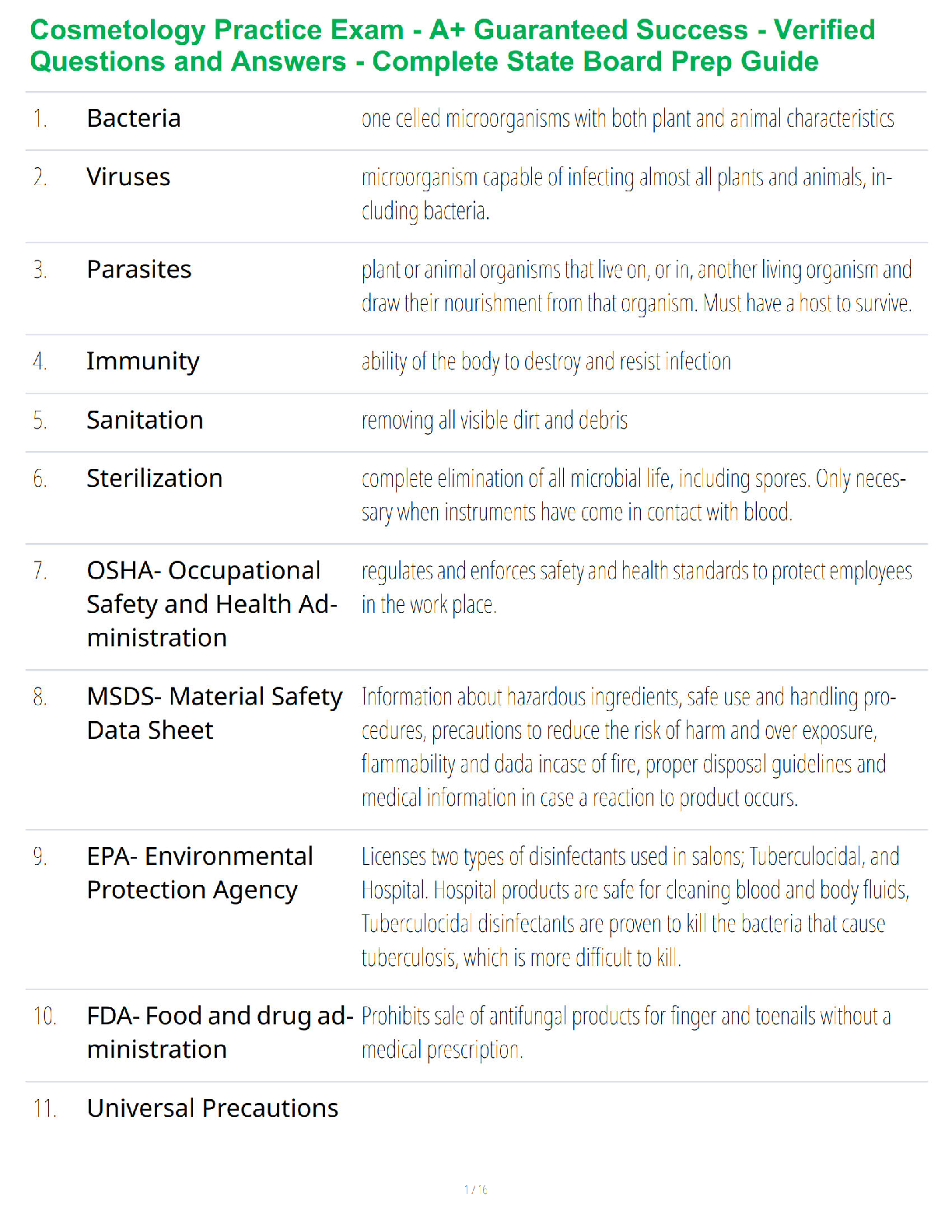Select the Sterilization term
The image size is (952, 1232).
click(x=155, y=478)
